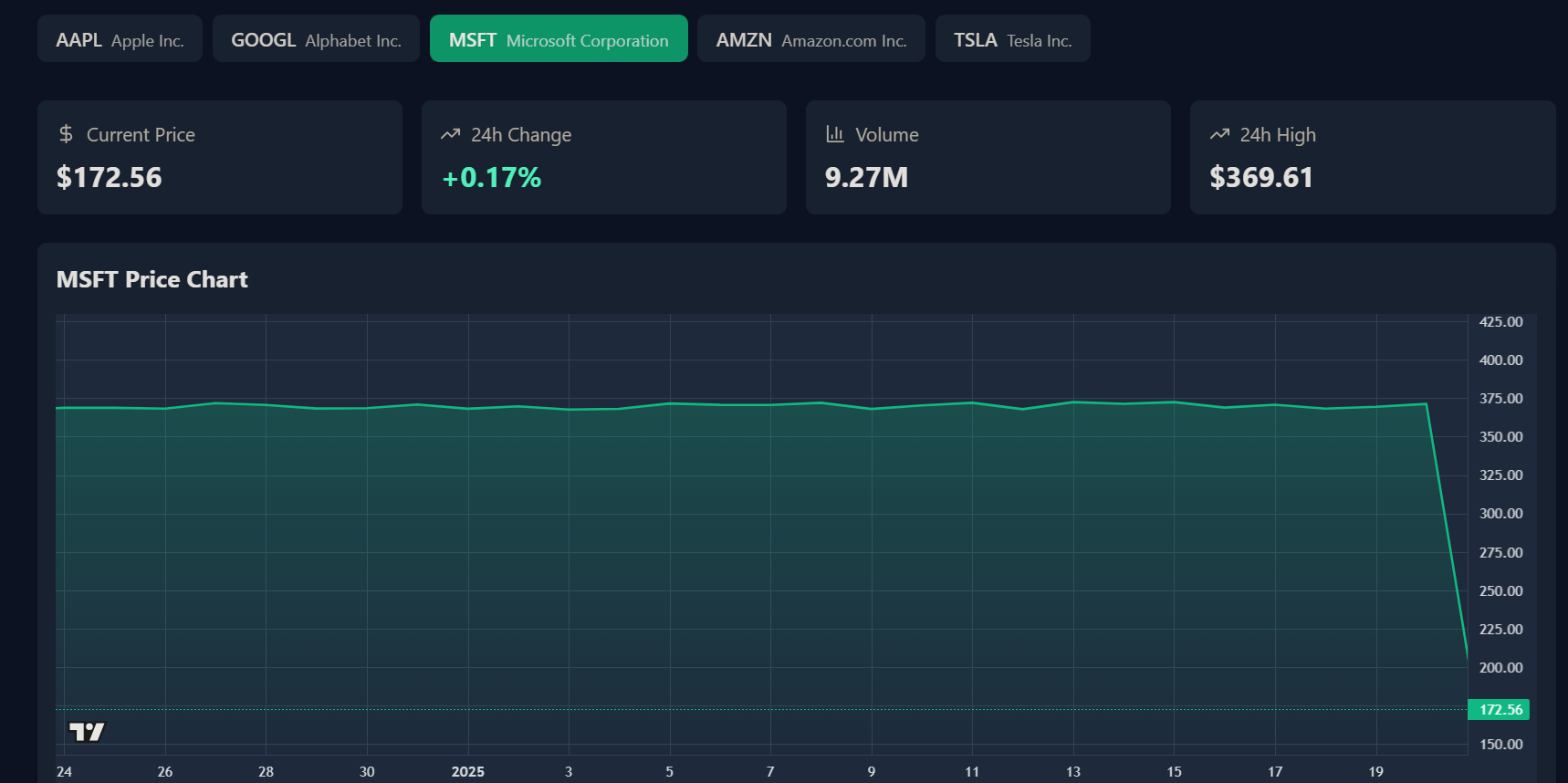Click the bar chart icon beside Volume

(x=834, y=134)
